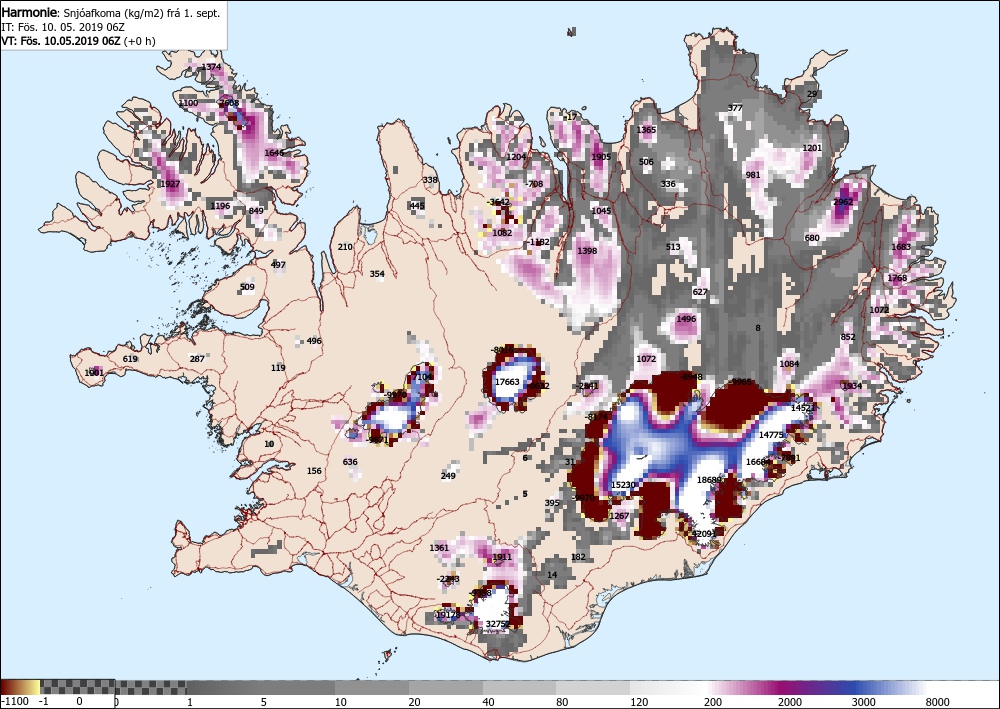Screen dimensions: 1000x709
Task: Click the glacier value 14775
Action: coord(771,435)
